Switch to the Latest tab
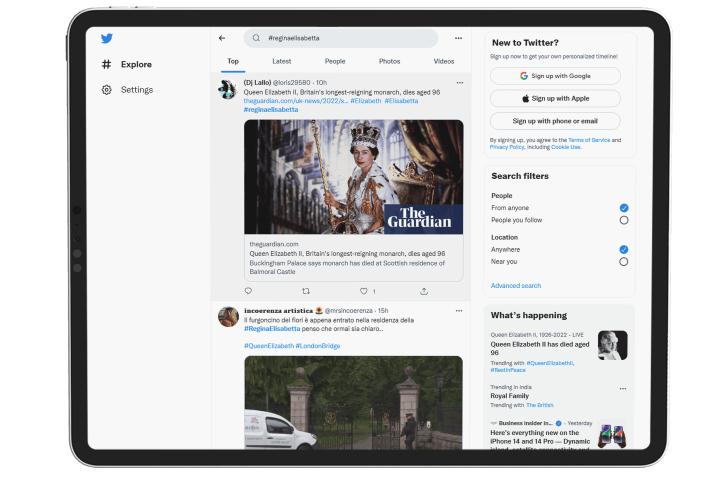Viewport: 713px width, 480px height. coord(281,61)
